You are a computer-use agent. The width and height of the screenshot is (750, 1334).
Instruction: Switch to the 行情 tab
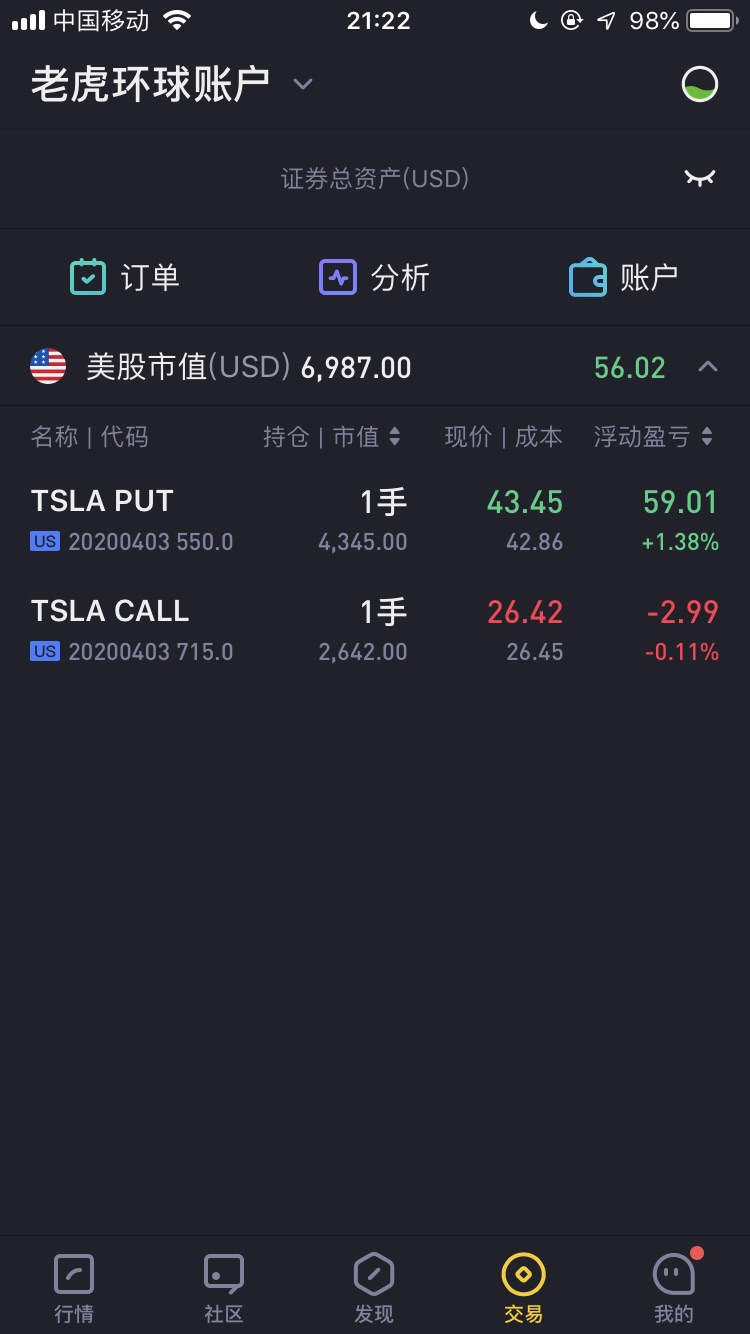coord(74,1289)
